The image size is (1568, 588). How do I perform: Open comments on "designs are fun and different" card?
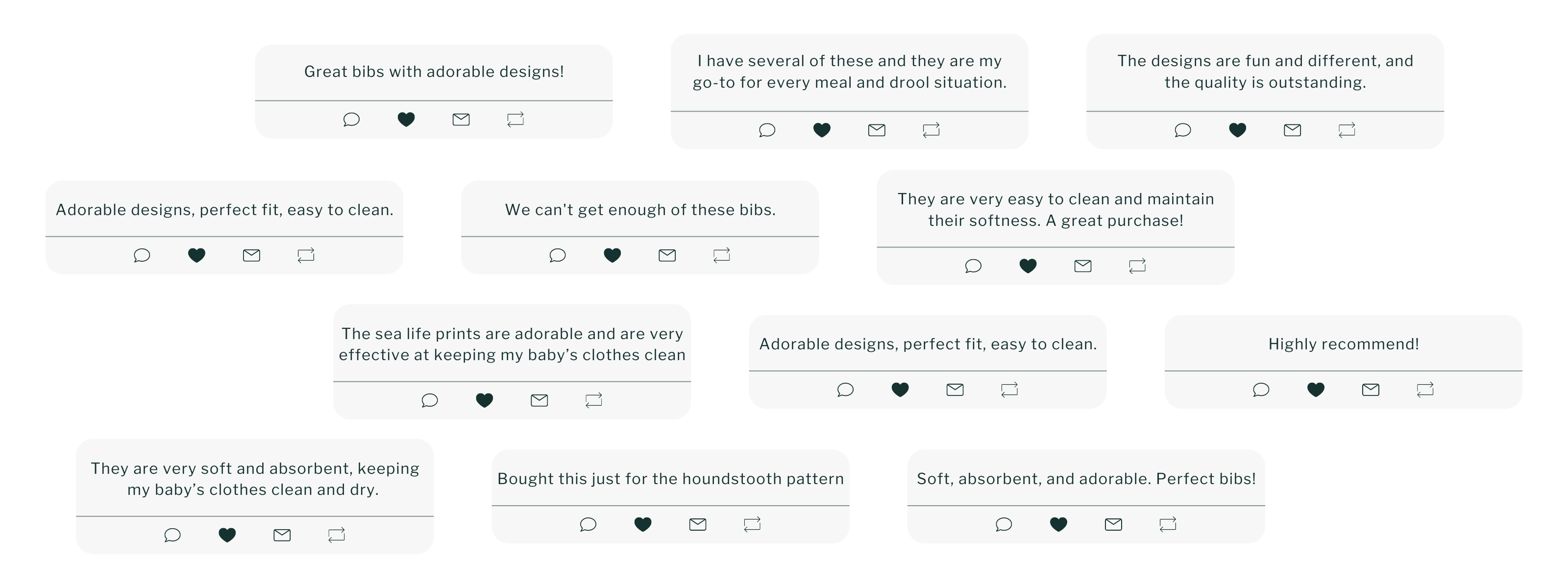tap(1183, 130)
